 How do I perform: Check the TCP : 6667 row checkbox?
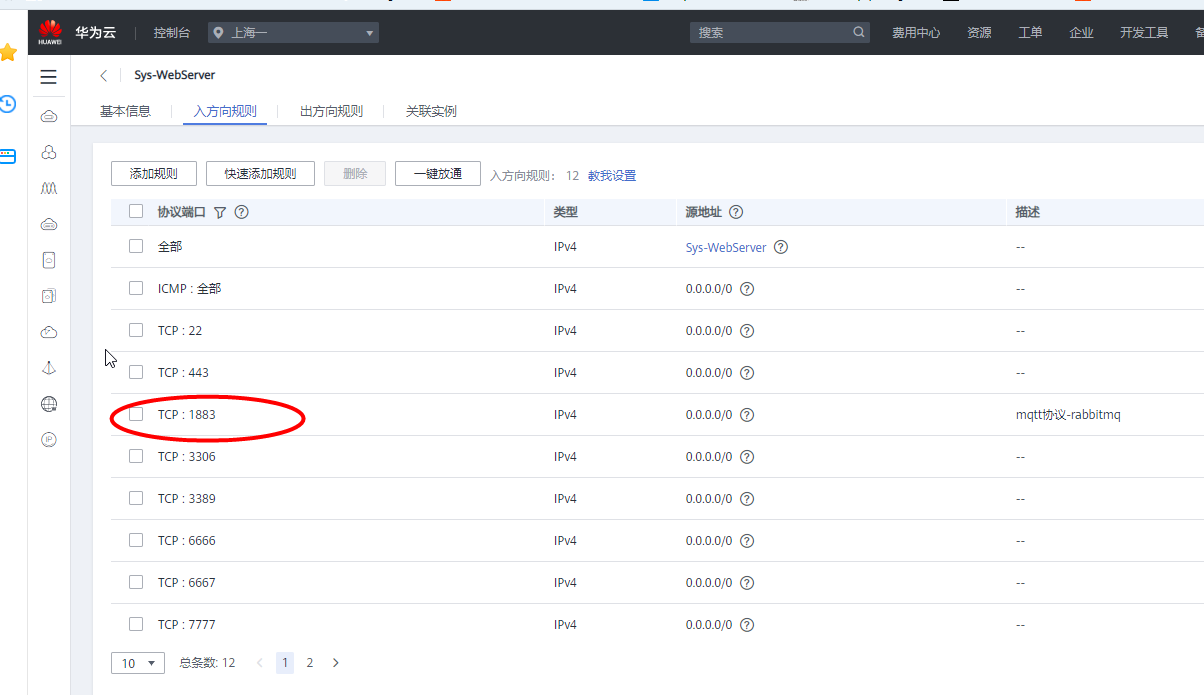pos(136,582)
